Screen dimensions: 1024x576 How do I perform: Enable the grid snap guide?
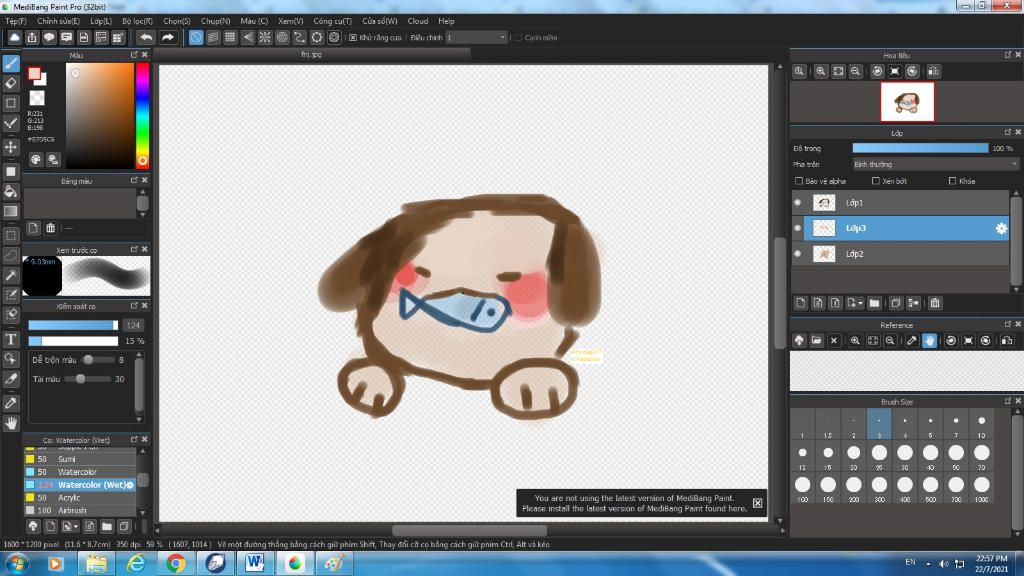click(x=230, y=37)
